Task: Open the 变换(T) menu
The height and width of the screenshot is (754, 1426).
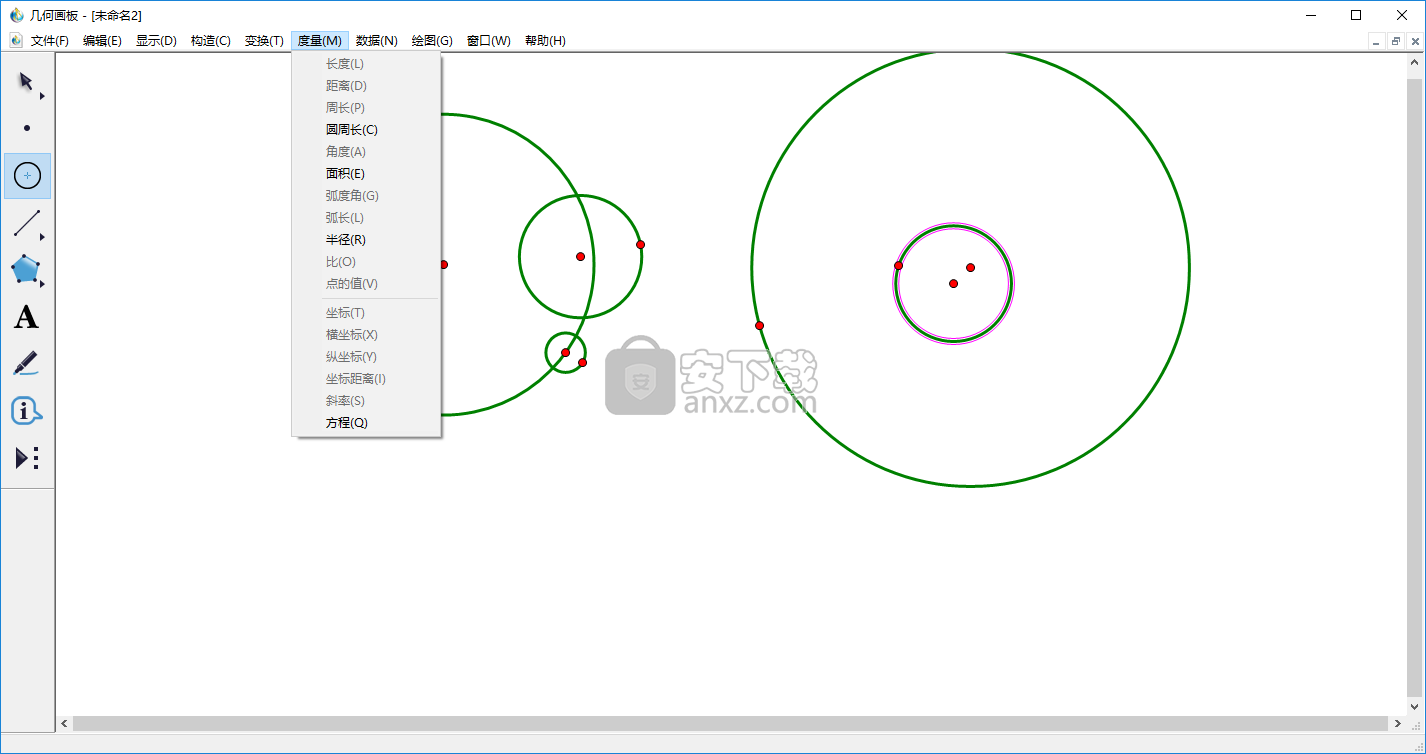Action: tap(264, 41)
